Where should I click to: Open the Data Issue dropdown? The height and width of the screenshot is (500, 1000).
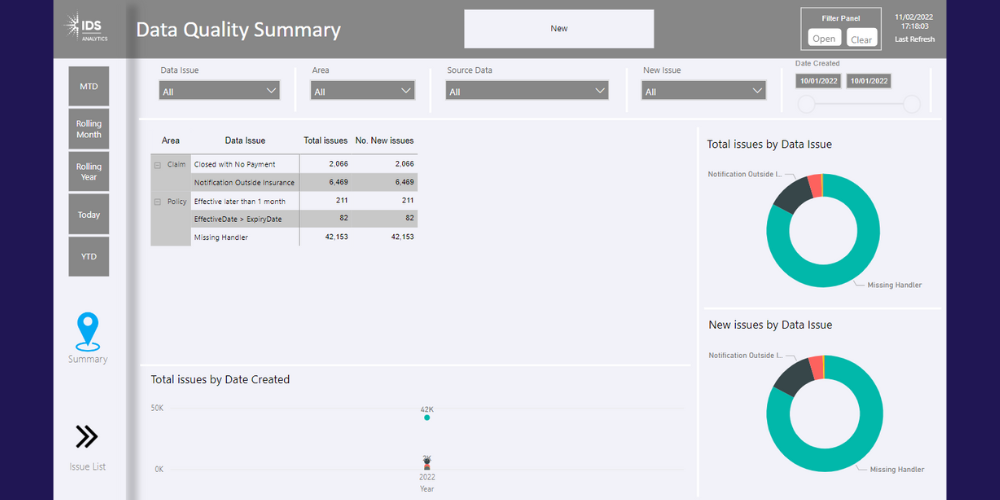point(219,91)
